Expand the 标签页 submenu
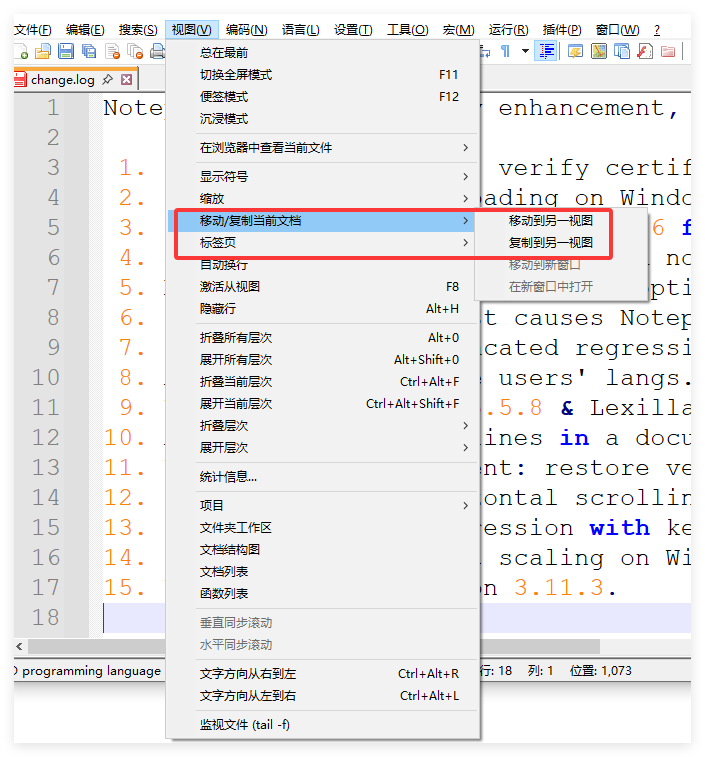Screen dimensions: 705x757 tap(323, 242)
